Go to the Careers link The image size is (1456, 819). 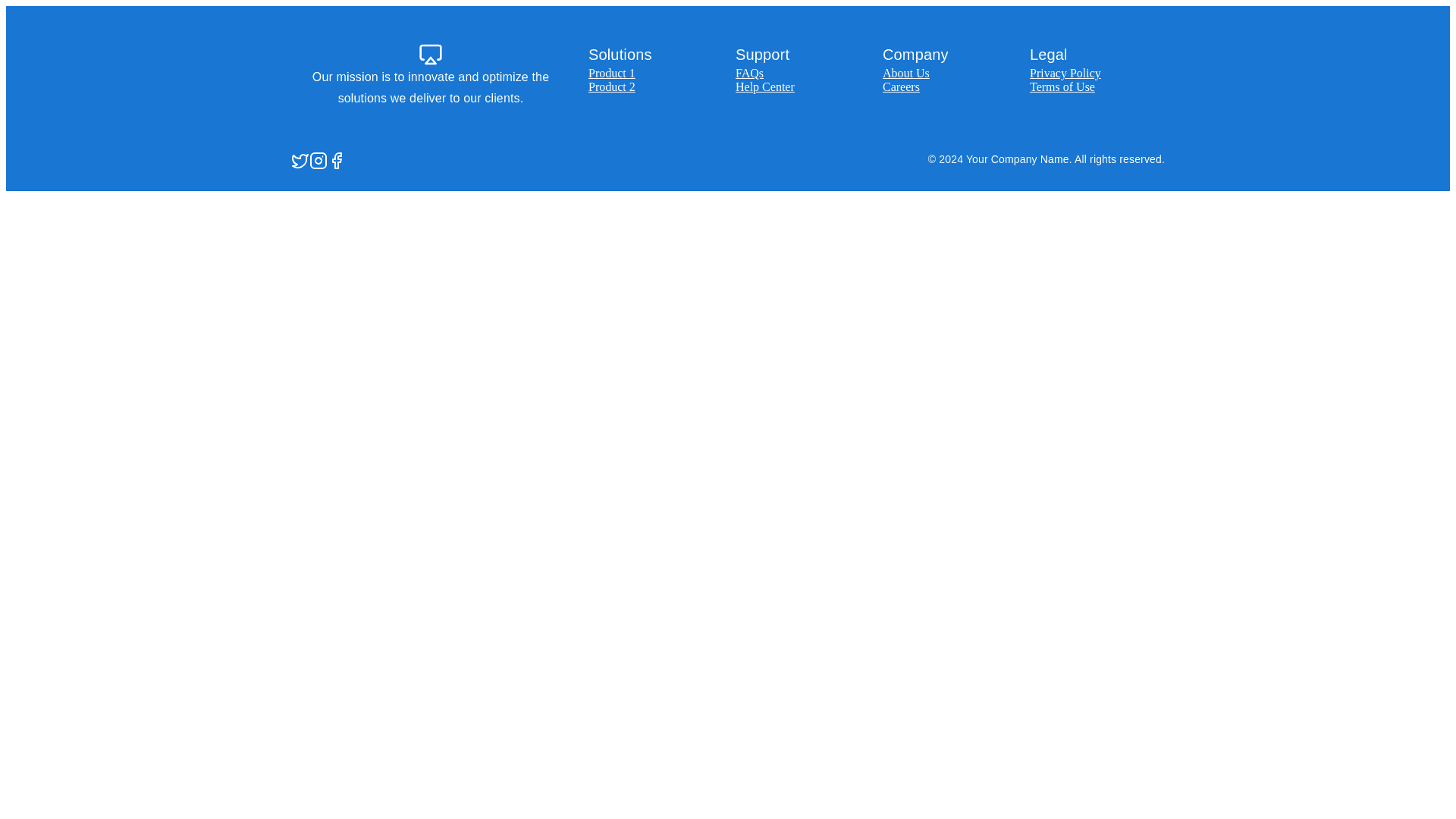(901, 87)
